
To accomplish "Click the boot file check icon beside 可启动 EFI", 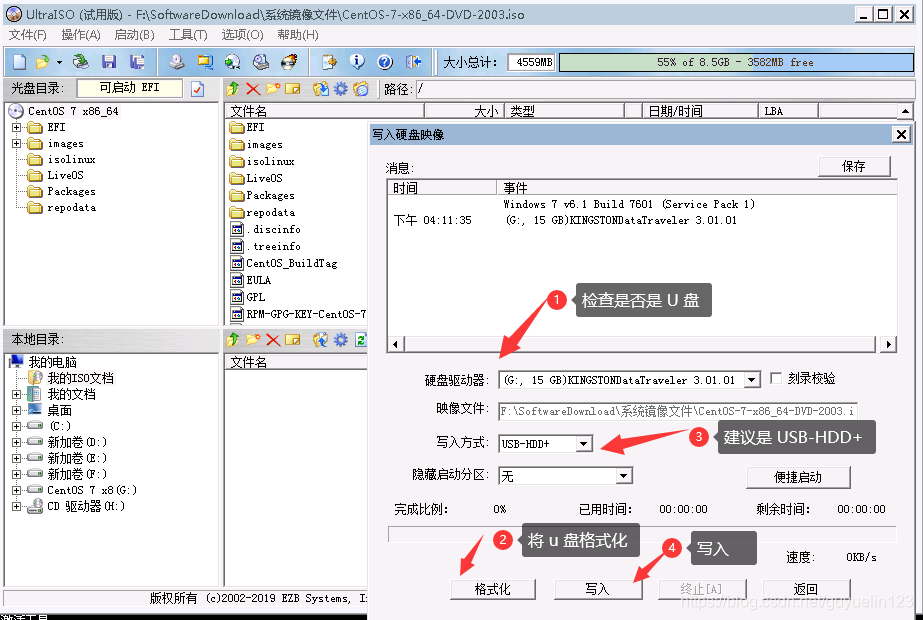I will point(198,89).
